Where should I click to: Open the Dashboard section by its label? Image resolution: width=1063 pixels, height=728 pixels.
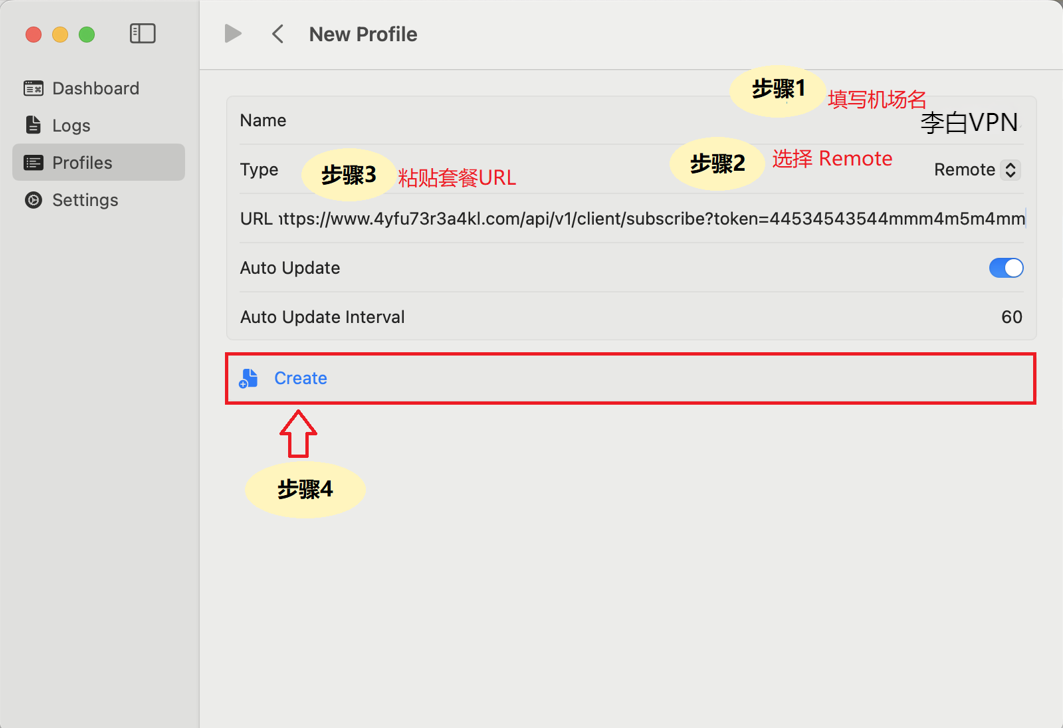pos(95,89)
